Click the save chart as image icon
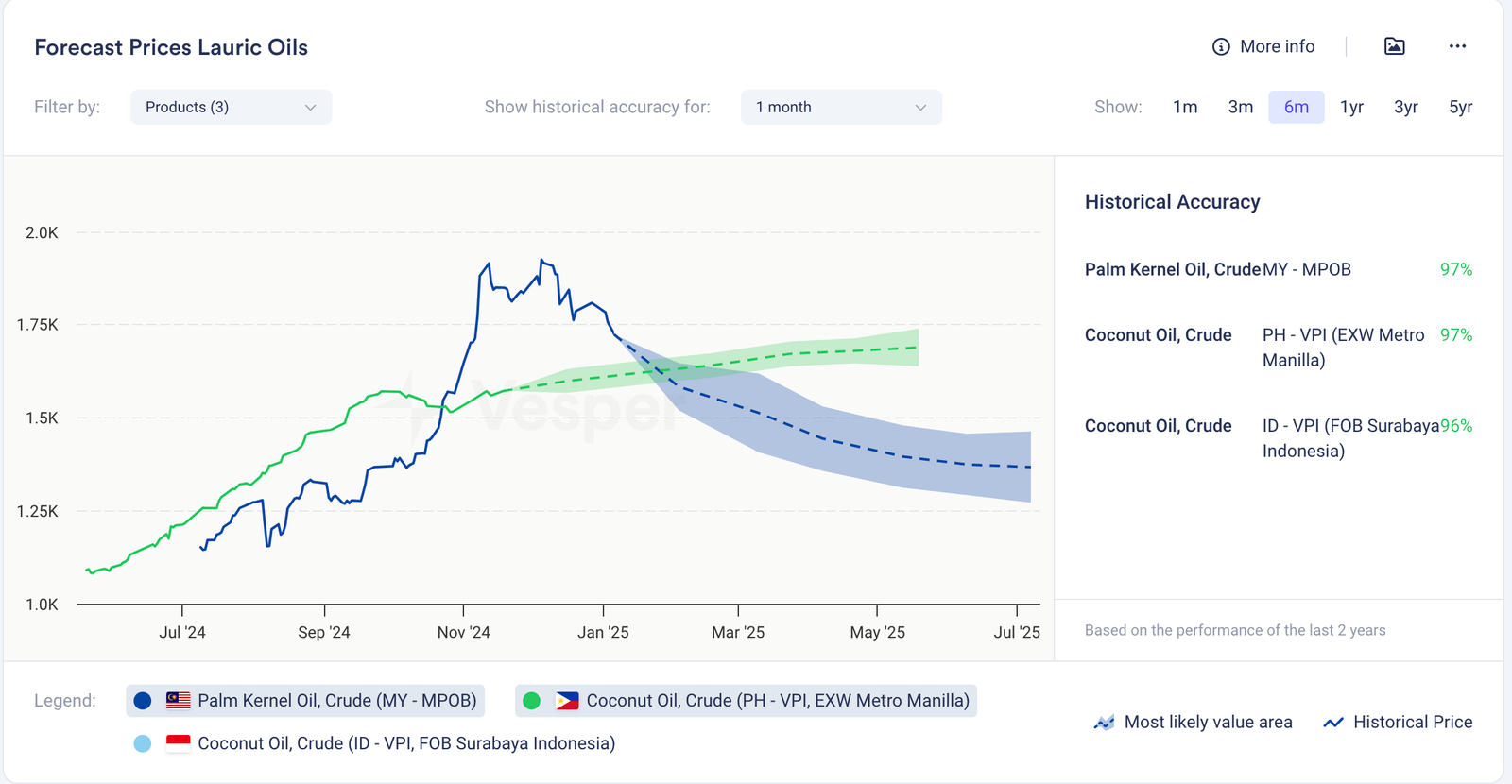 coord(1394,46)
